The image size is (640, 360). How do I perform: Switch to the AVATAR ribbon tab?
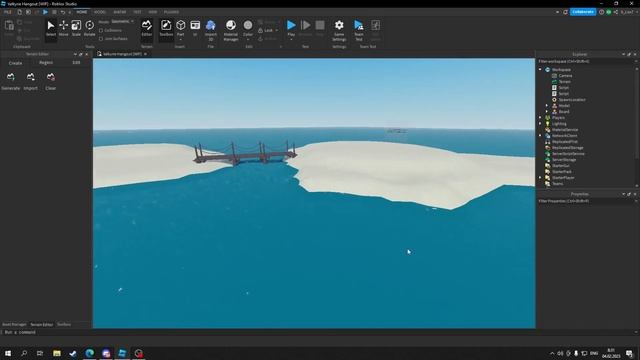coord(120,12)
